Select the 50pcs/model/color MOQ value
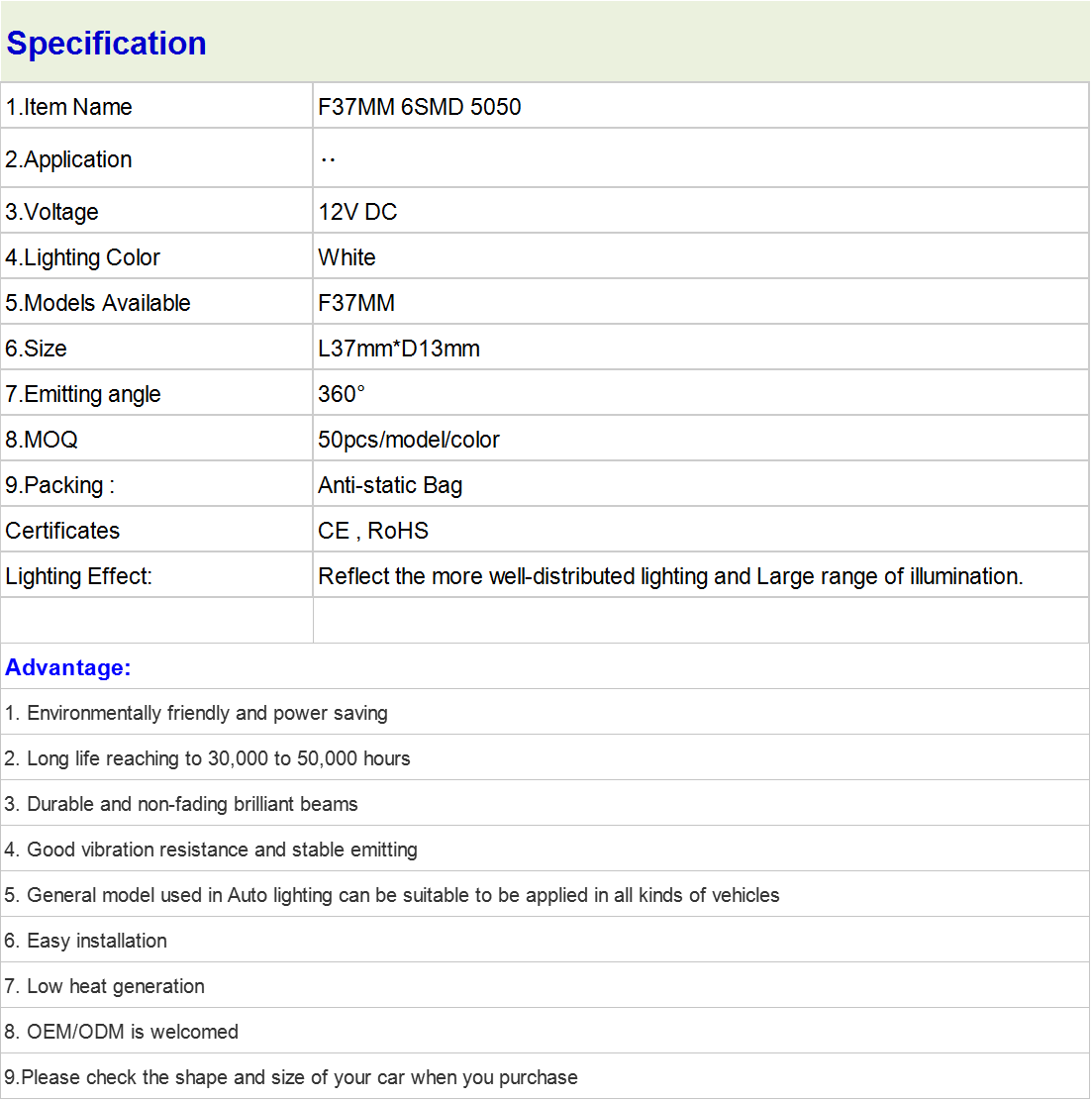Viewport: 1092px width, 1101px height. 409,440
